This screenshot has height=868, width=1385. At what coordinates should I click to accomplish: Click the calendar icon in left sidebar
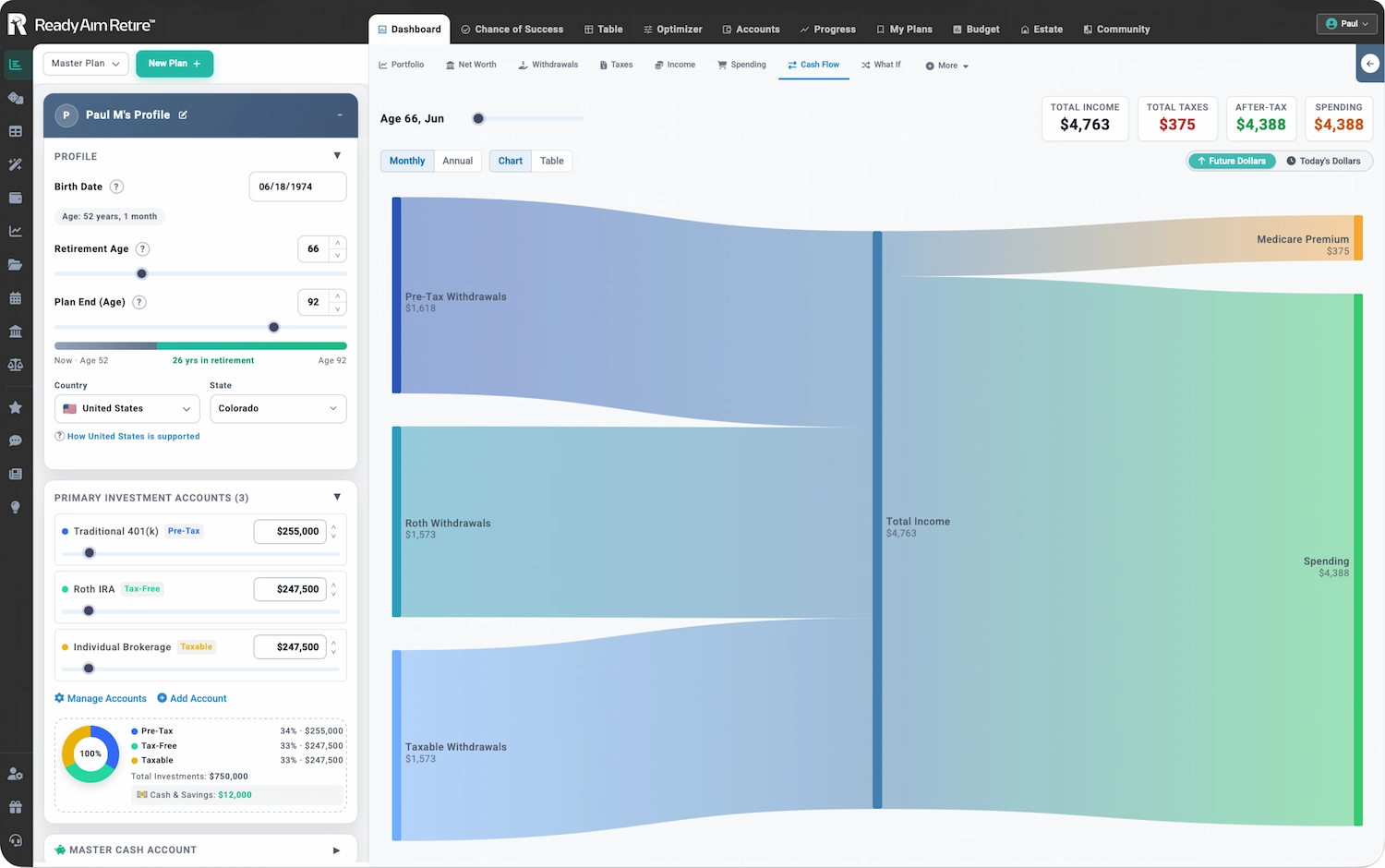(16, 298)
